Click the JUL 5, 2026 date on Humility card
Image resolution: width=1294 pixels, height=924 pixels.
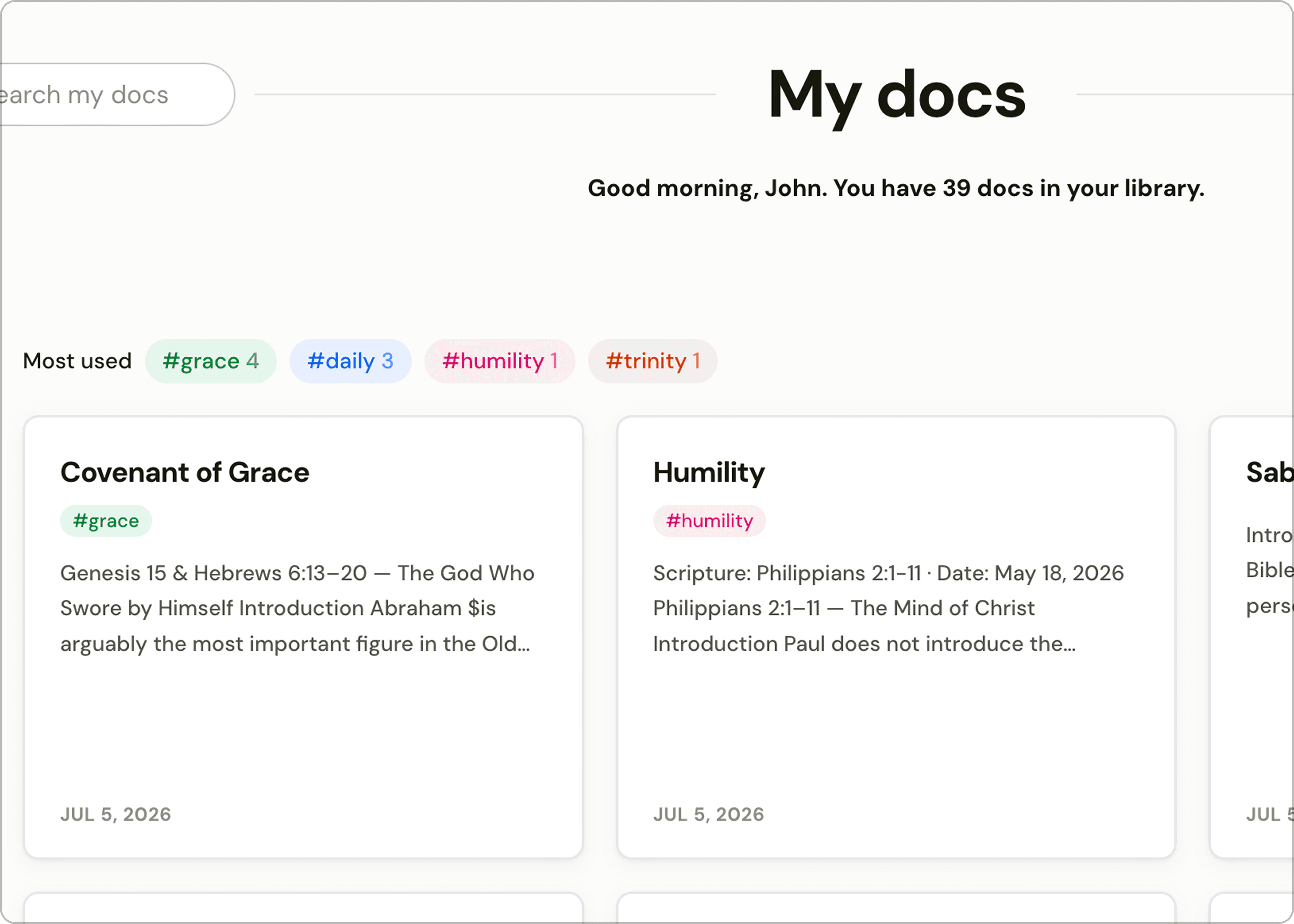tap(708, 814)
